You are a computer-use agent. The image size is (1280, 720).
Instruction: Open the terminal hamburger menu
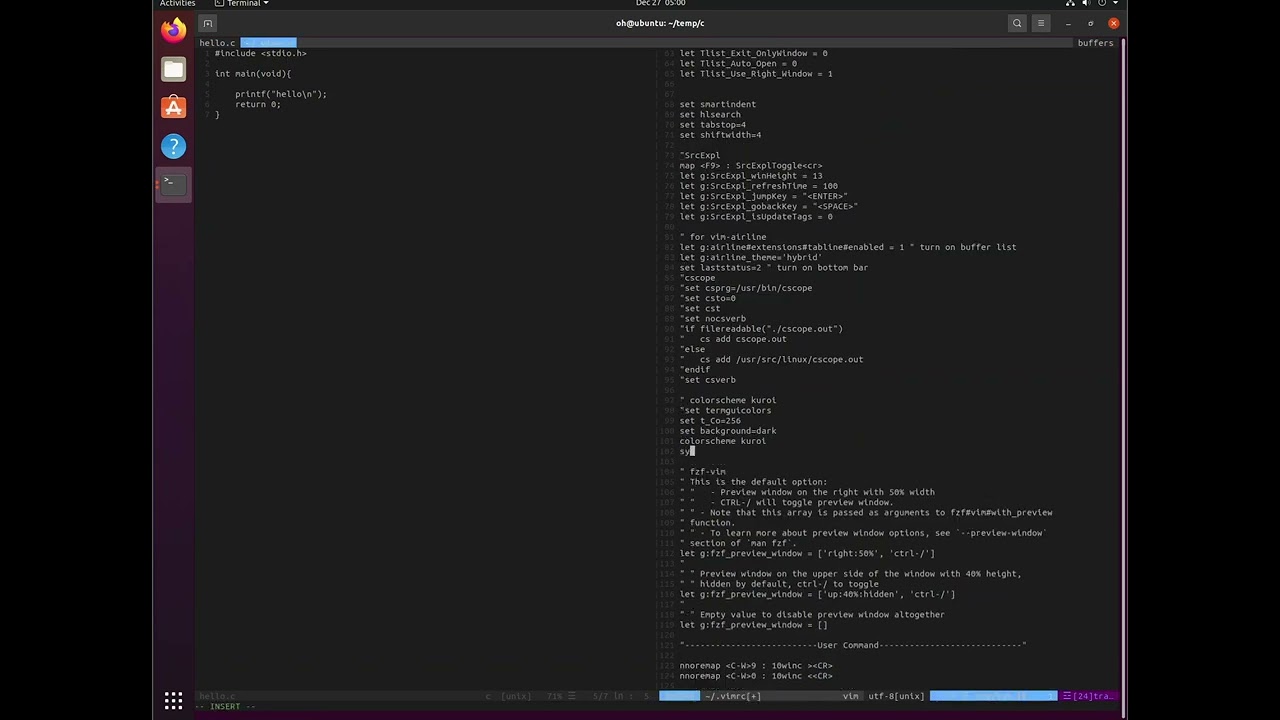1041,23
